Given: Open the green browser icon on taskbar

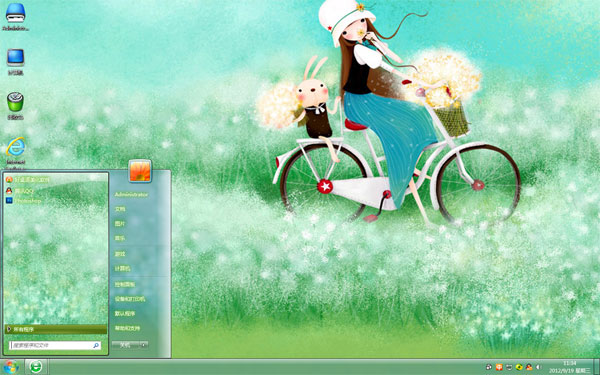Looking at the screenshot, I should (x=36, y=367).
